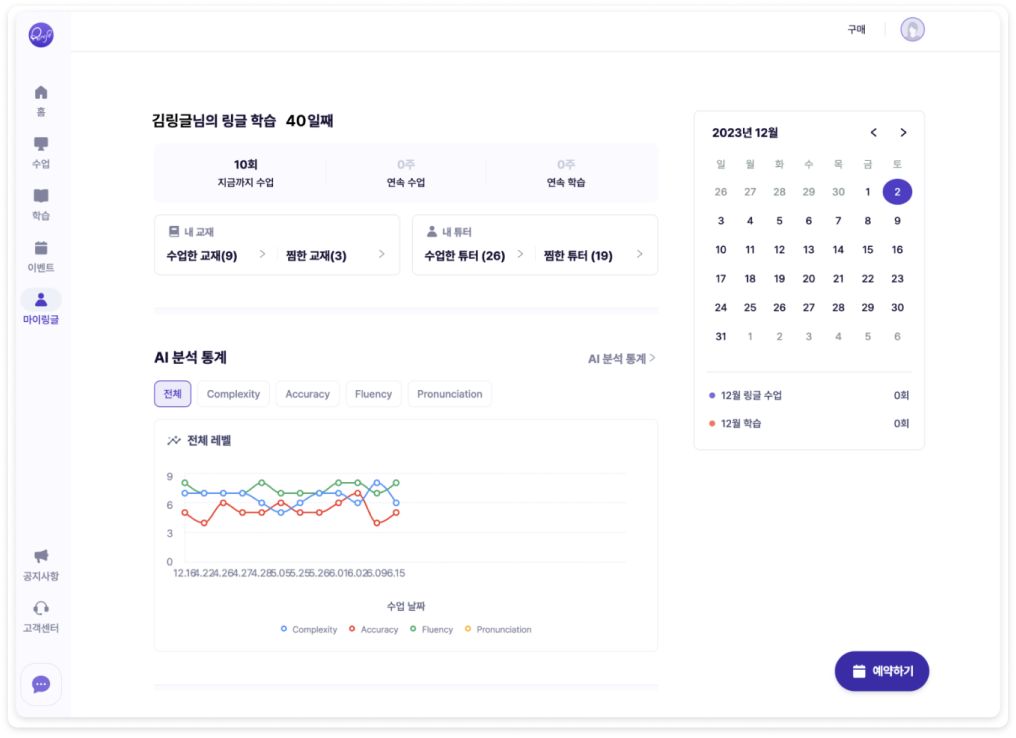Select December 2 on the calendar
The width and height of the screenshot is (1016, 738).
[897, 192]
